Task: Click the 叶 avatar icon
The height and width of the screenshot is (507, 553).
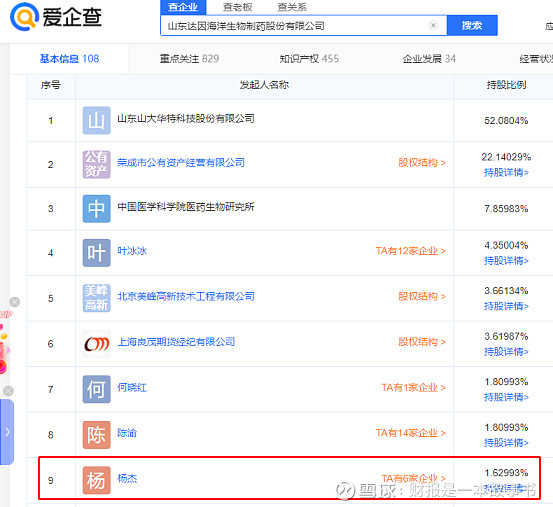Action: [97, 252]
